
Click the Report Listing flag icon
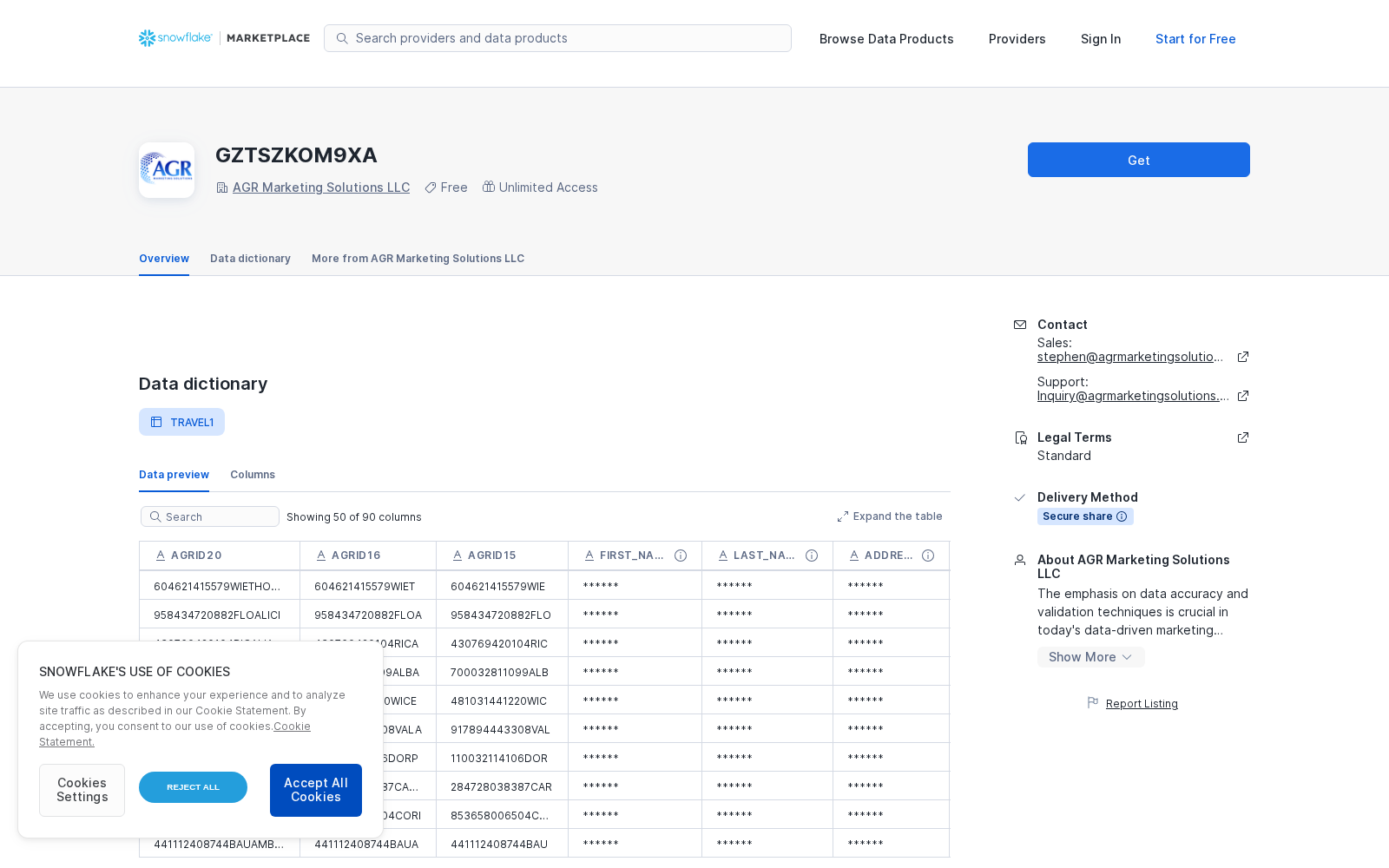click(1093, 703)
